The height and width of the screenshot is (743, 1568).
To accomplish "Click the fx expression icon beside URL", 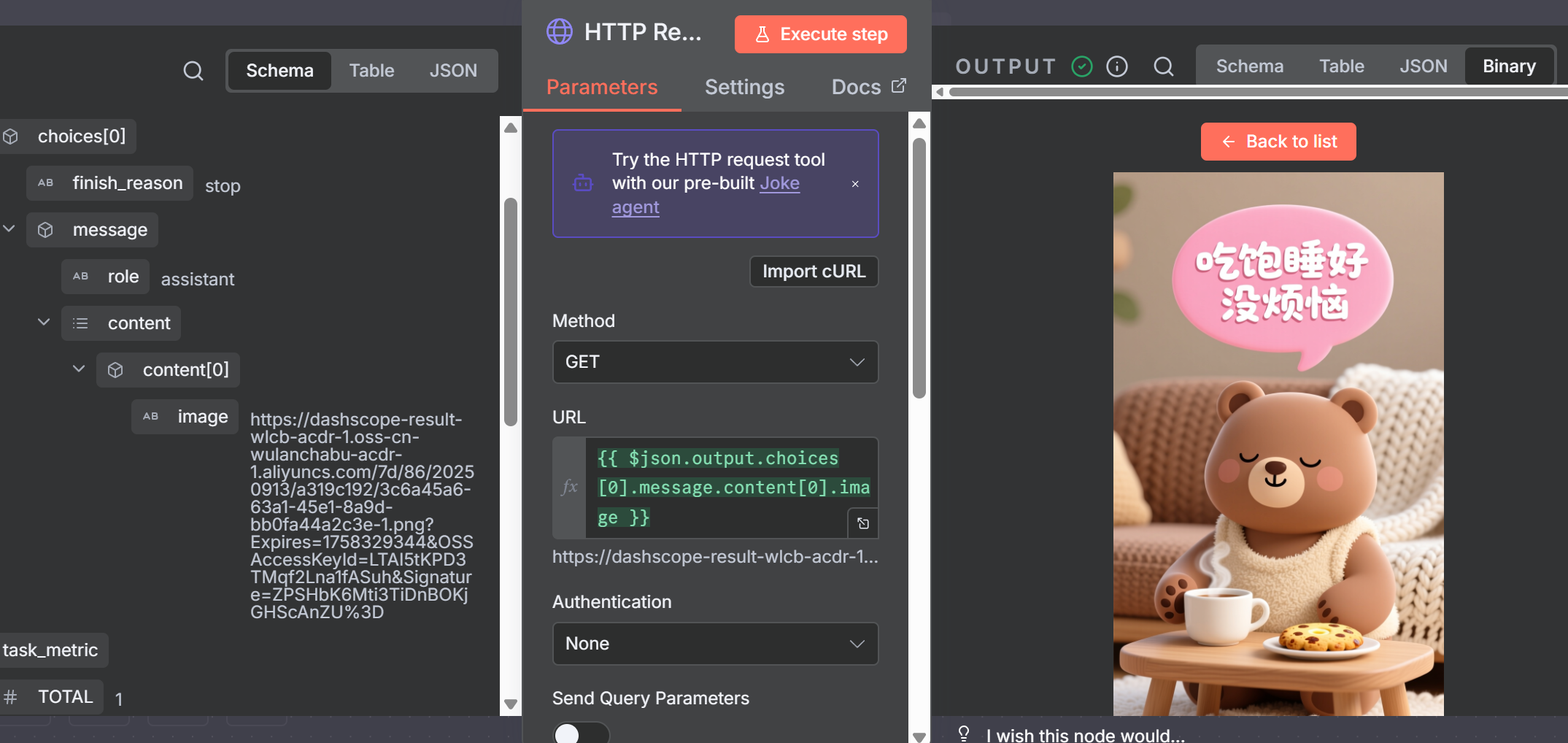I will point(569,487).
